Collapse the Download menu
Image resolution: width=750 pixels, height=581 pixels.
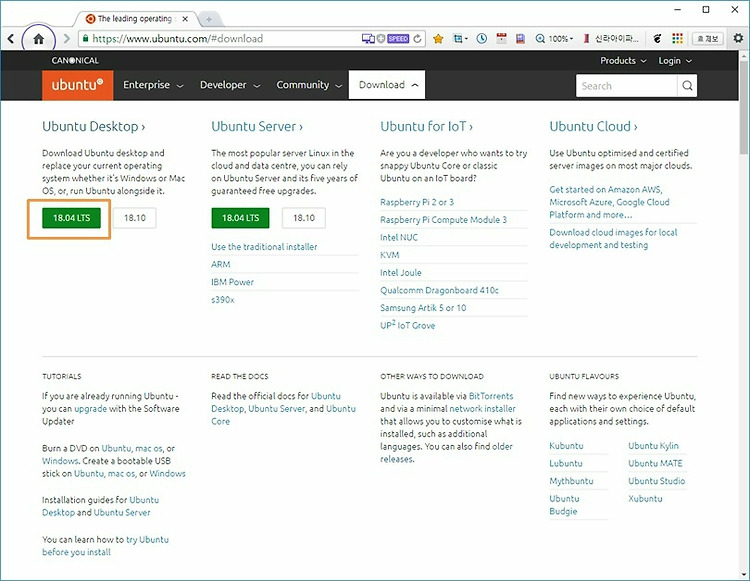click(387, 85)
